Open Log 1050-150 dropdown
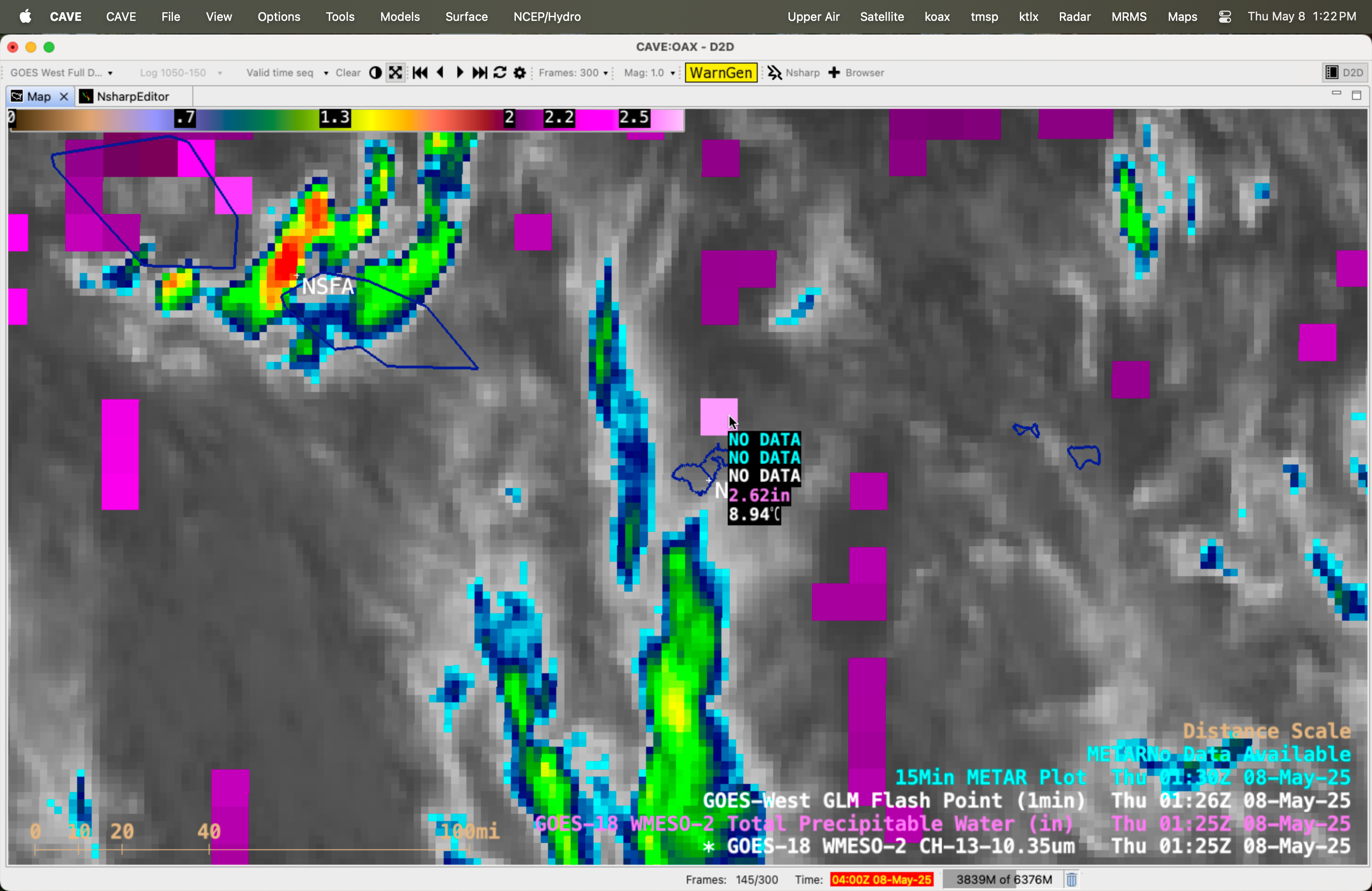This screenshot has height=891, width=1372. tap(181, 73)
